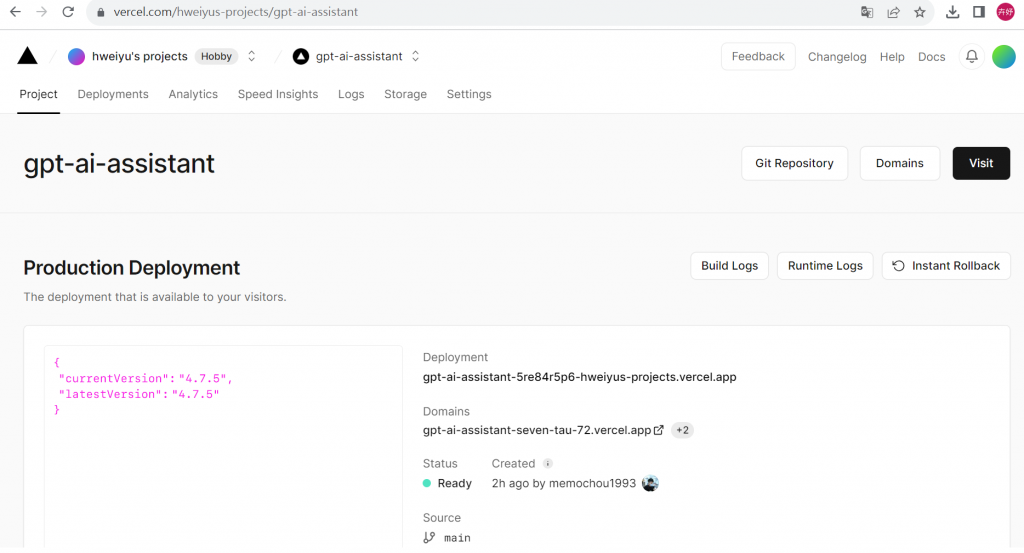The image size is (1024, 553).
Task: Open the Analytics tab
Action: coord(193,94)
